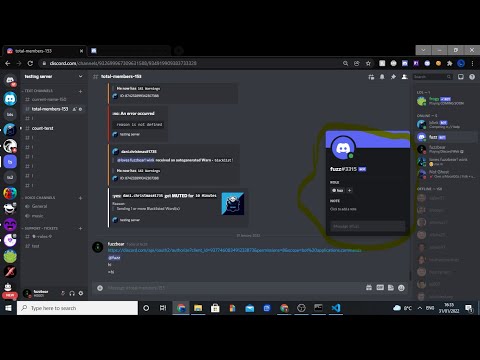Join the music voice channel

click(x=37, y=216)
